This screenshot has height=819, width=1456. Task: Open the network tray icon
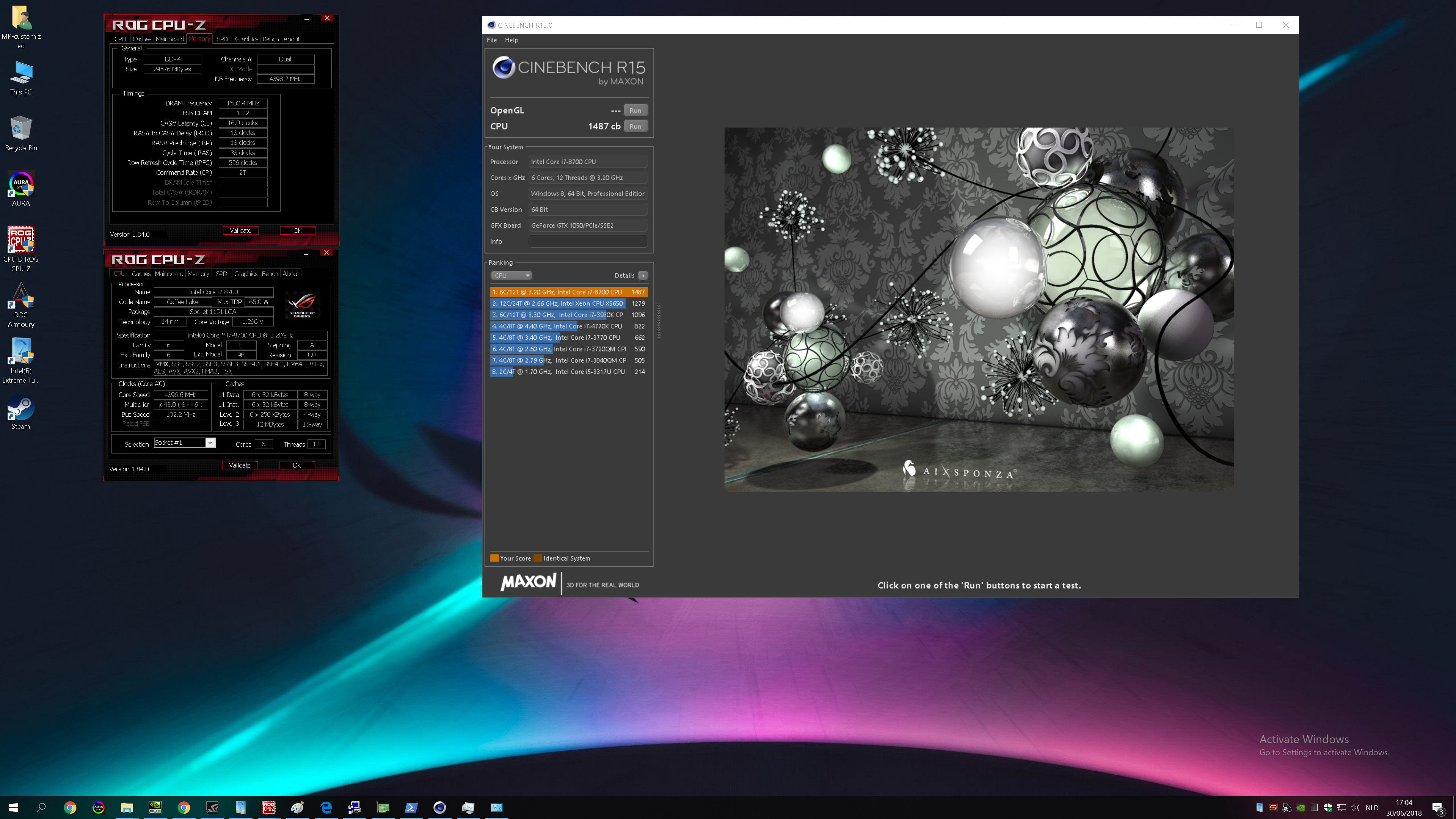tap(1341, 807)
